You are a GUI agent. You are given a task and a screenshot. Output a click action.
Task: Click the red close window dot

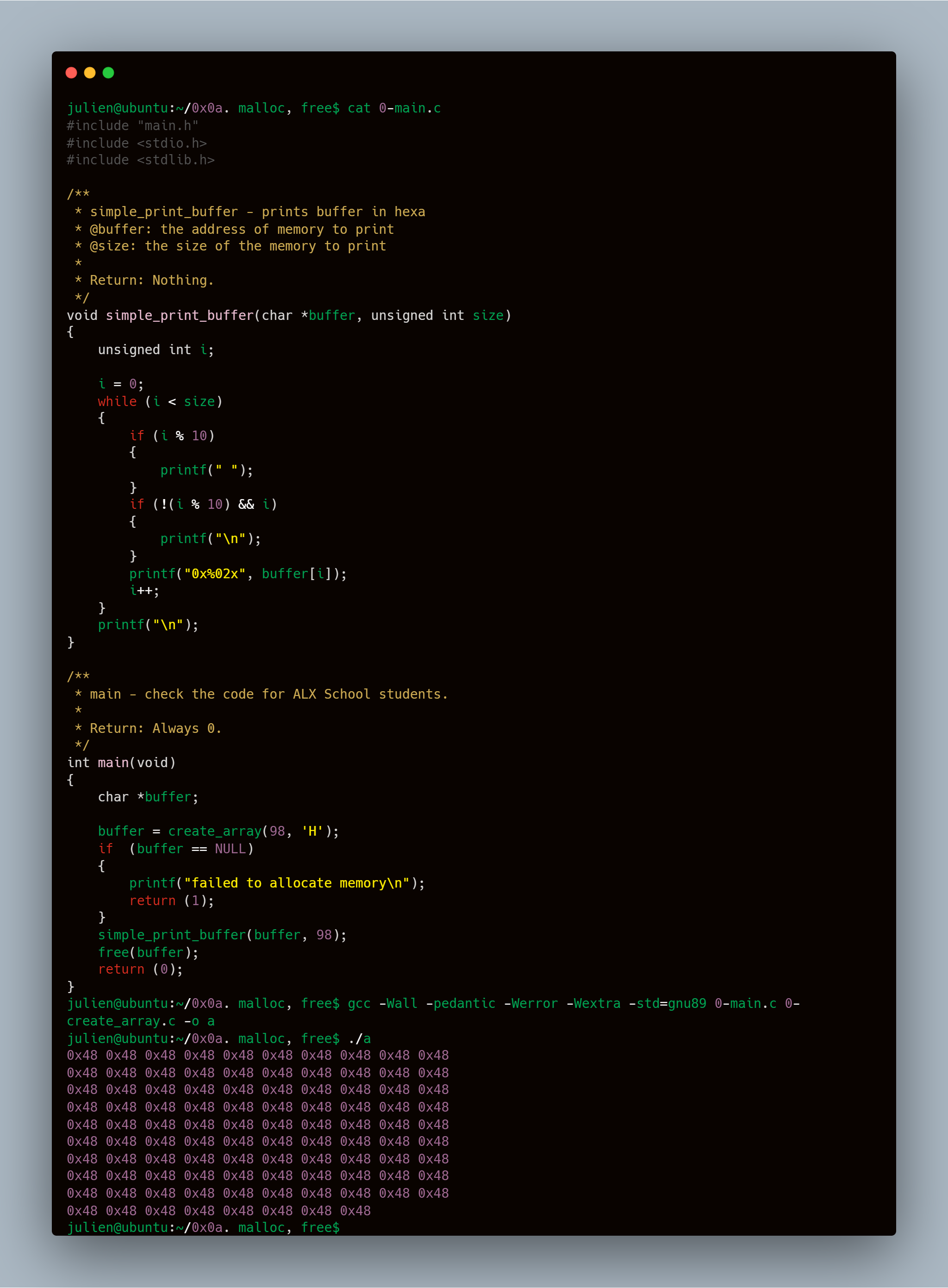[x=71, y=73]
